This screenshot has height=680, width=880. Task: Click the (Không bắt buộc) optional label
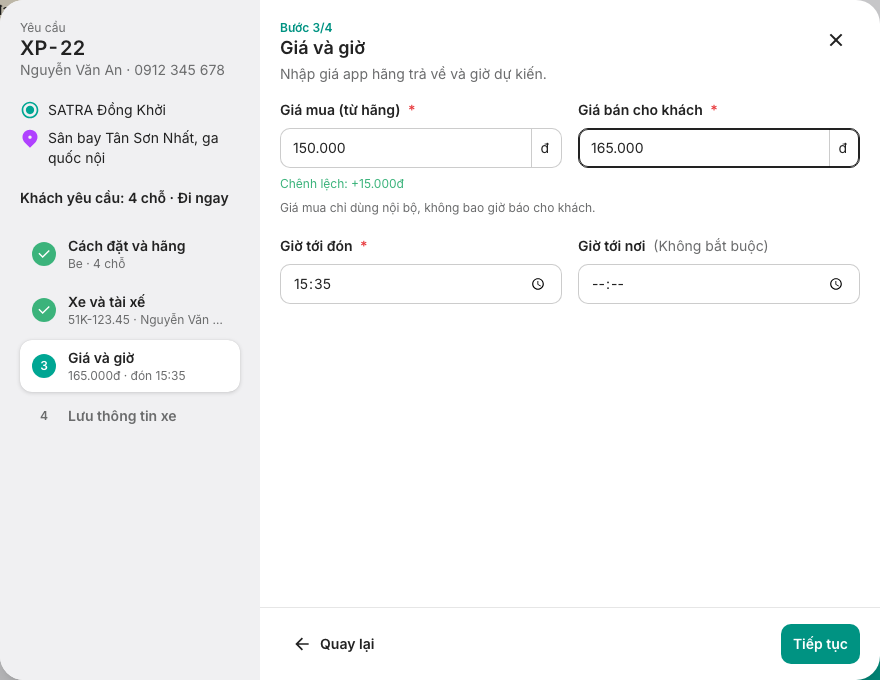click(x=711, y=246)
